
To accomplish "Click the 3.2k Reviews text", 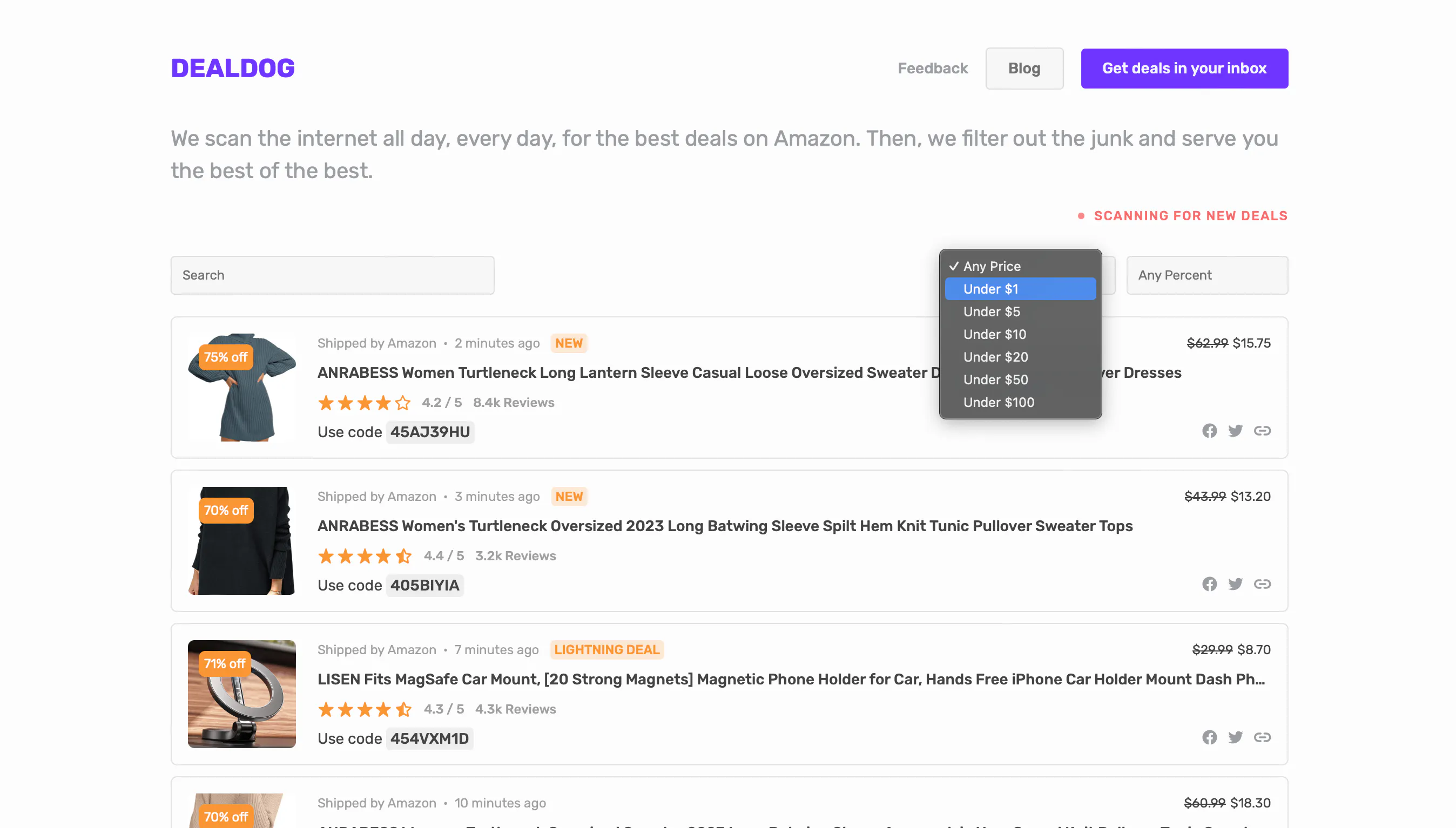I will [x=516, y=555].
